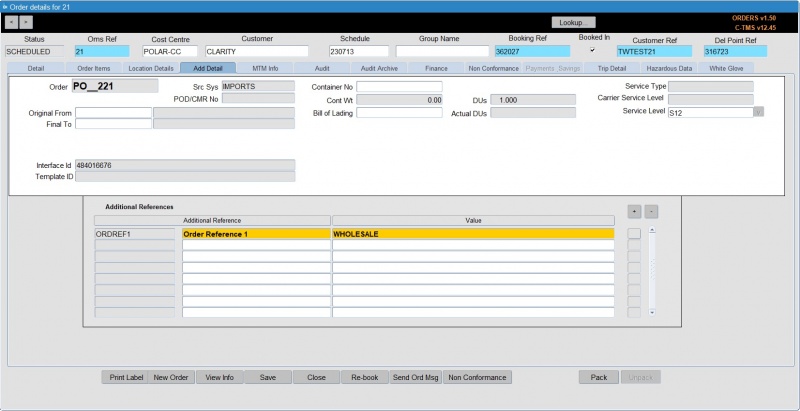The image size is (800, 411).
Task: Click the Pack button
Action: coord(598,377)
